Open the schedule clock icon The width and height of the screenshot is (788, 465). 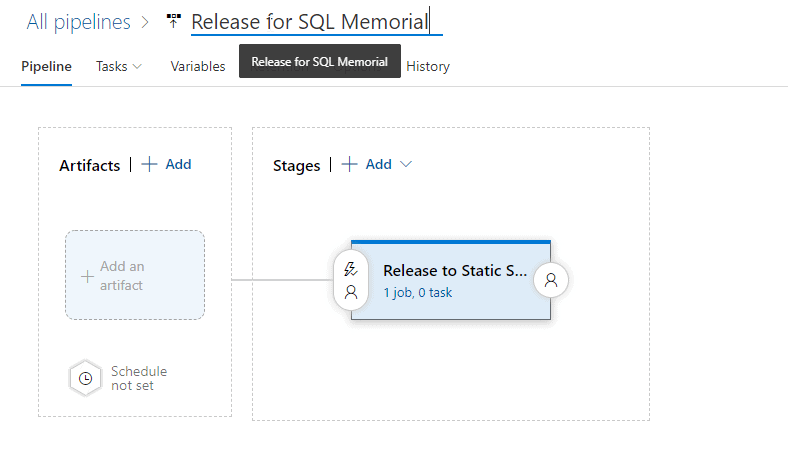(86, 378)
